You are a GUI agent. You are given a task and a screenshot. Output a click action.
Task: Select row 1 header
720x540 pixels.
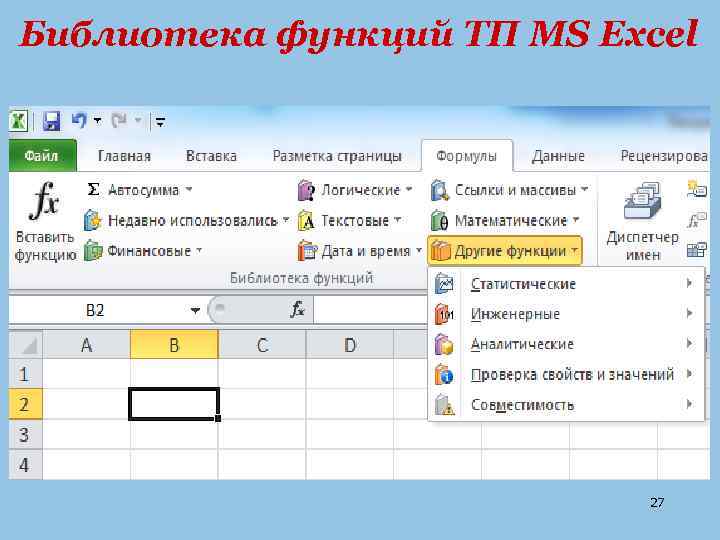click(26, 374)
